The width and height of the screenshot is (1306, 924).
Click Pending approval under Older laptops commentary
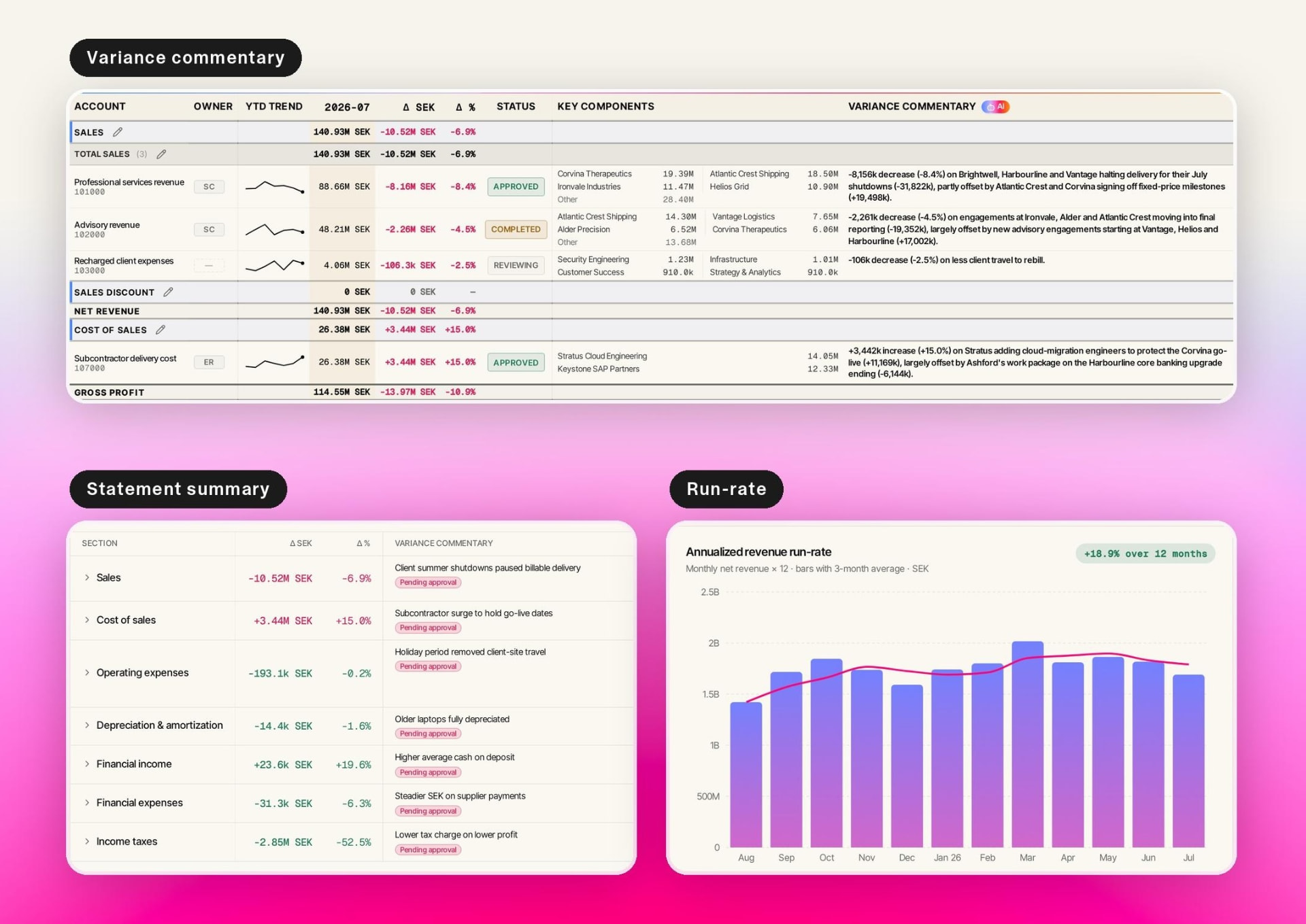tap(428, 734)
